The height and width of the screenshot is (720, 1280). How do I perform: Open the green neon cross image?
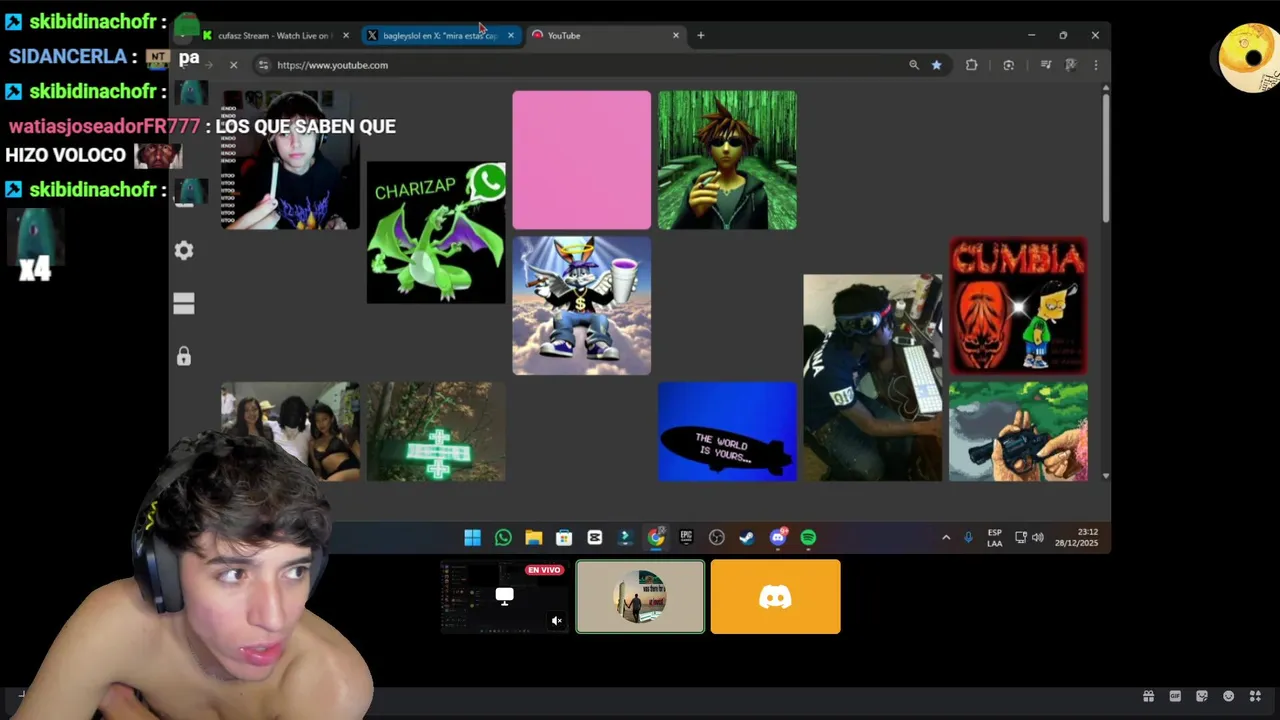pyautogui.click(x=436, y=432)
